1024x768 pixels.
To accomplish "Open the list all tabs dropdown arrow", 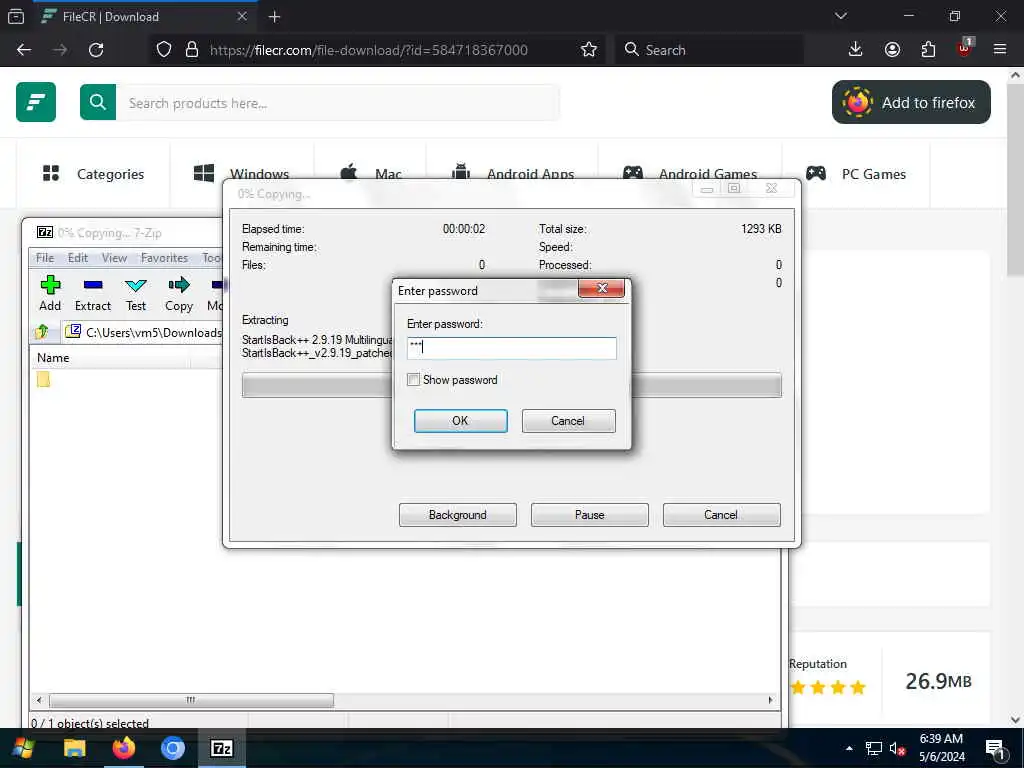I will coord(841,16).
